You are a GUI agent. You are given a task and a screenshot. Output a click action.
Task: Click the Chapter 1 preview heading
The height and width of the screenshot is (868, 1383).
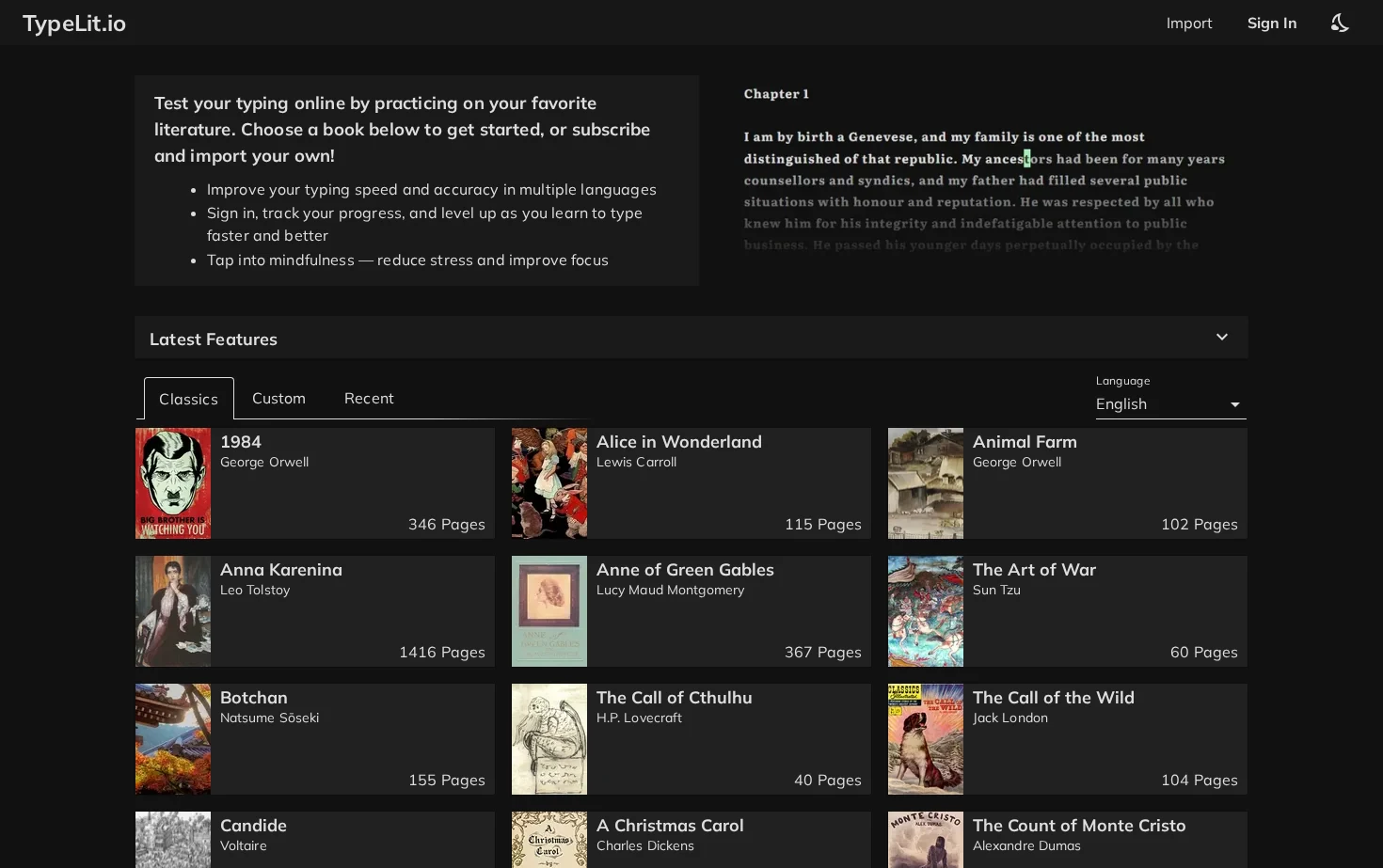pos(776,94)
